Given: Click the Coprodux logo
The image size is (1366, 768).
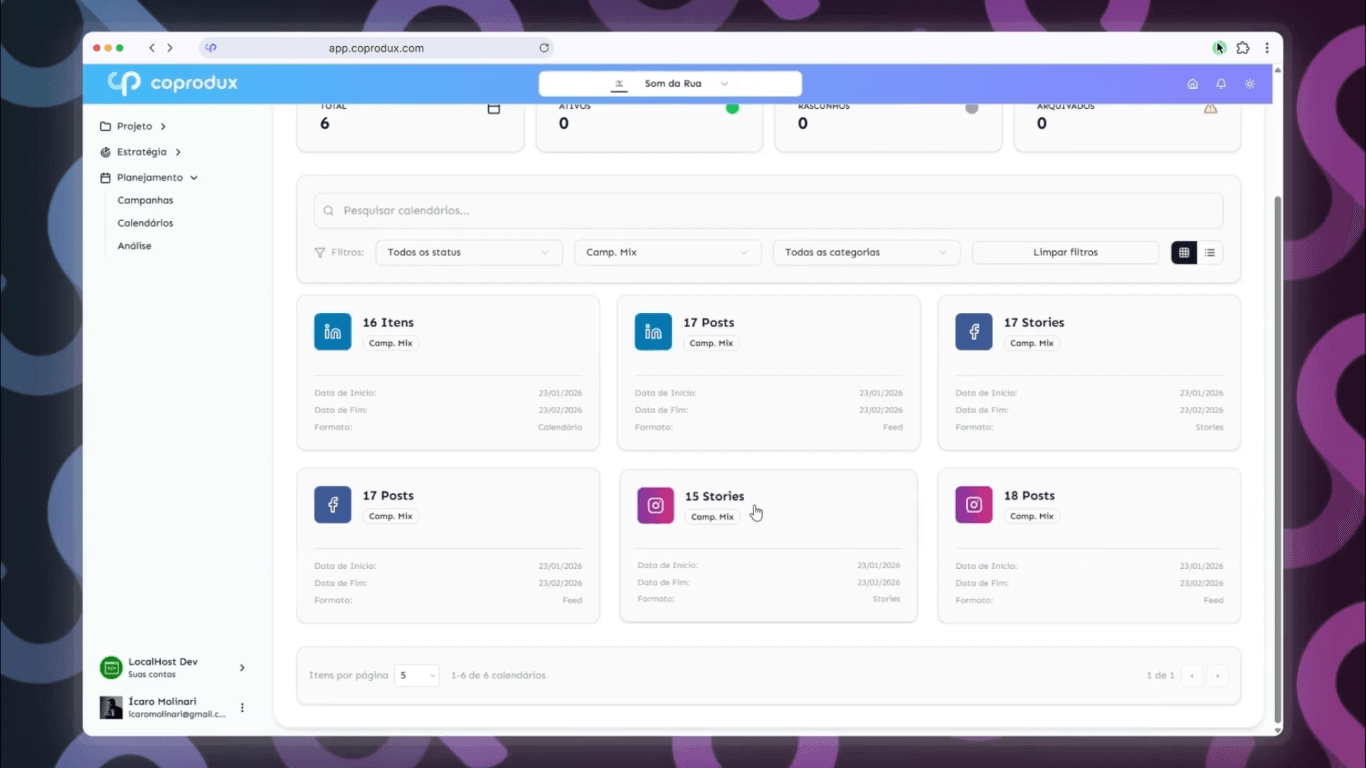Looking at the screenshot, I should coord(173,83).
